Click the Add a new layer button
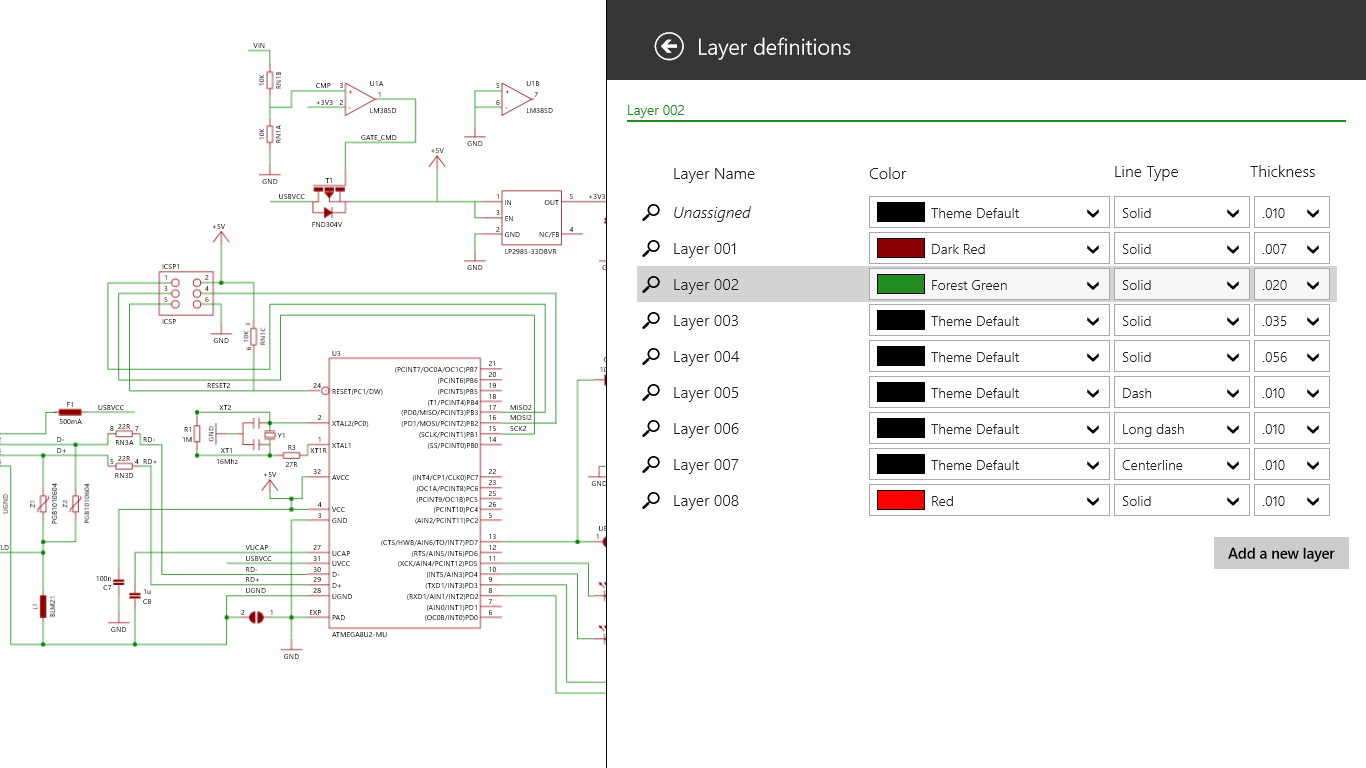 pos(1281,553)
